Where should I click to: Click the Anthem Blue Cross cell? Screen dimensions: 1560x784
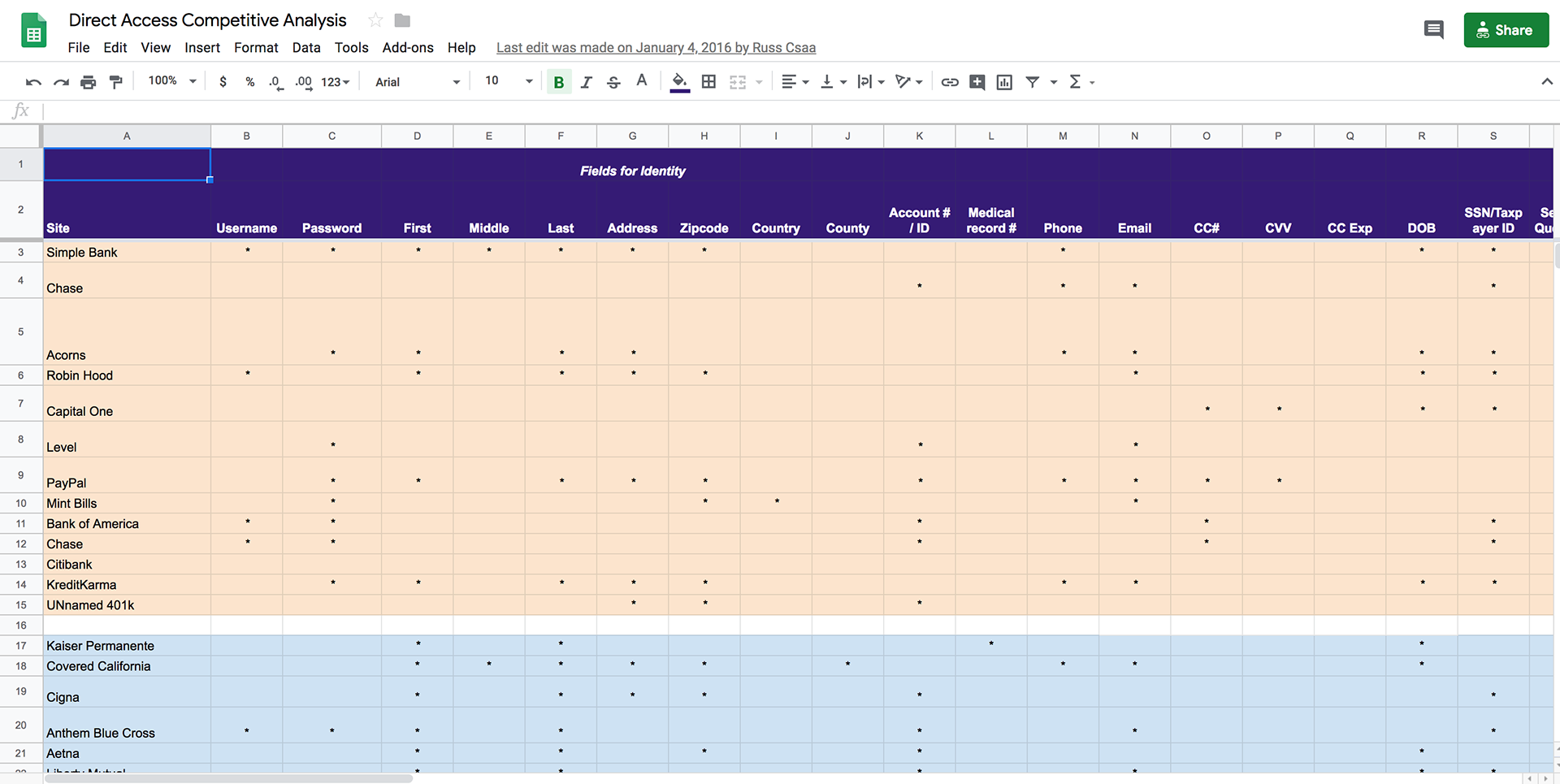(127, 726)
